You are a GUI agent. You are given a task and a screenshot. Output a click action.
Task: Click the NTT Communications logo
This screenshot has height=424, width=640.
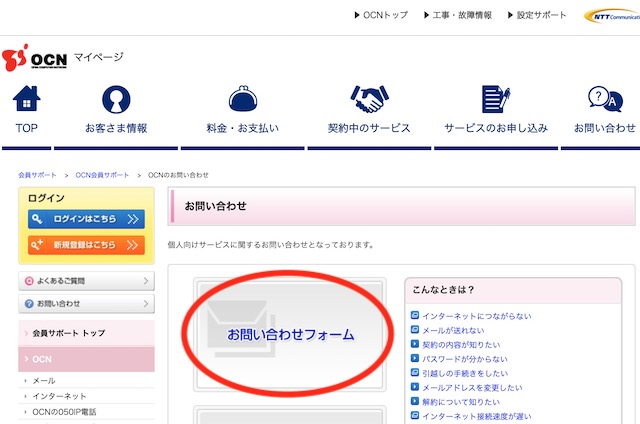612,16
